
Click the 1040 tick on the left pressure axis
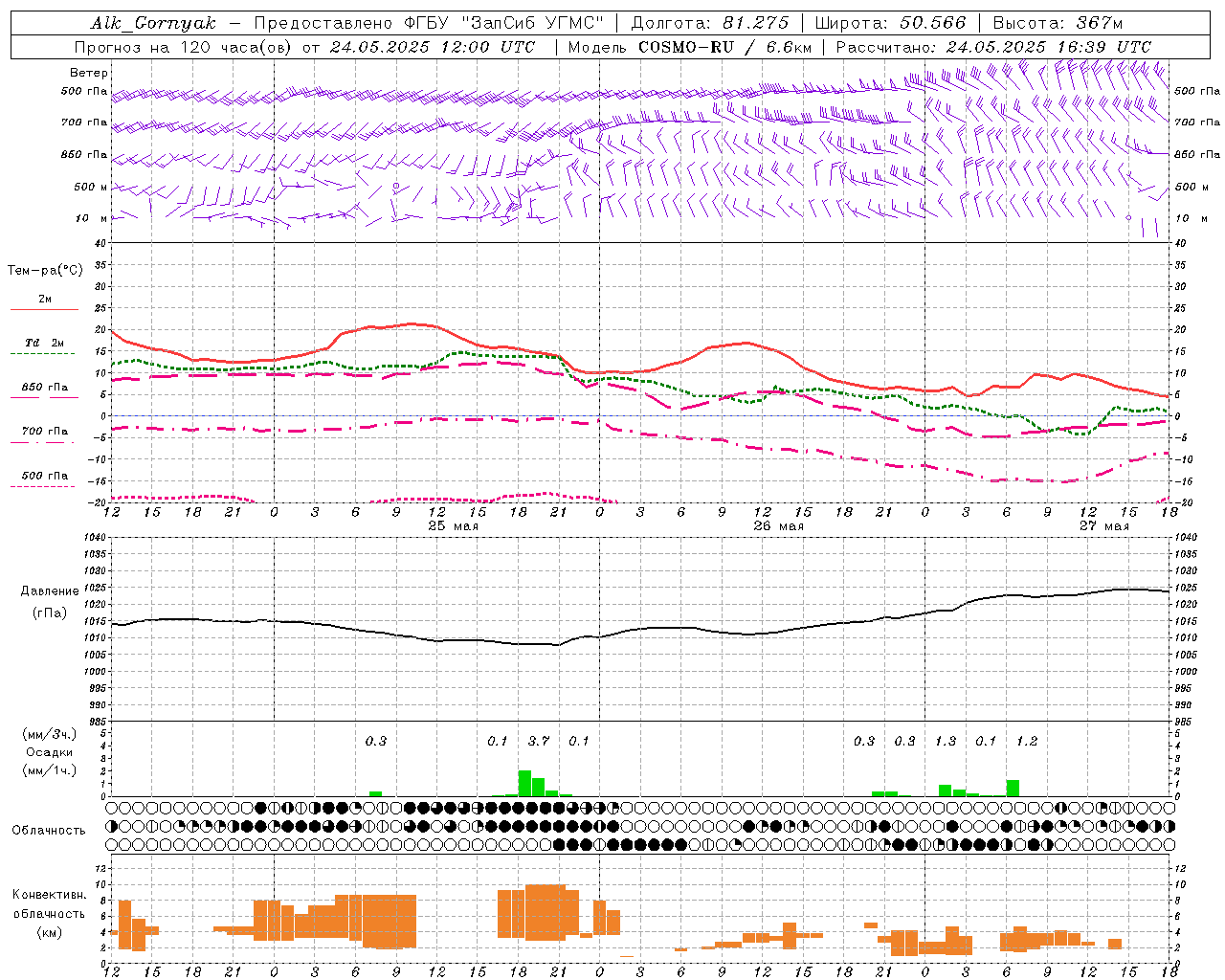pyautogui.click(x=93, y=537)
